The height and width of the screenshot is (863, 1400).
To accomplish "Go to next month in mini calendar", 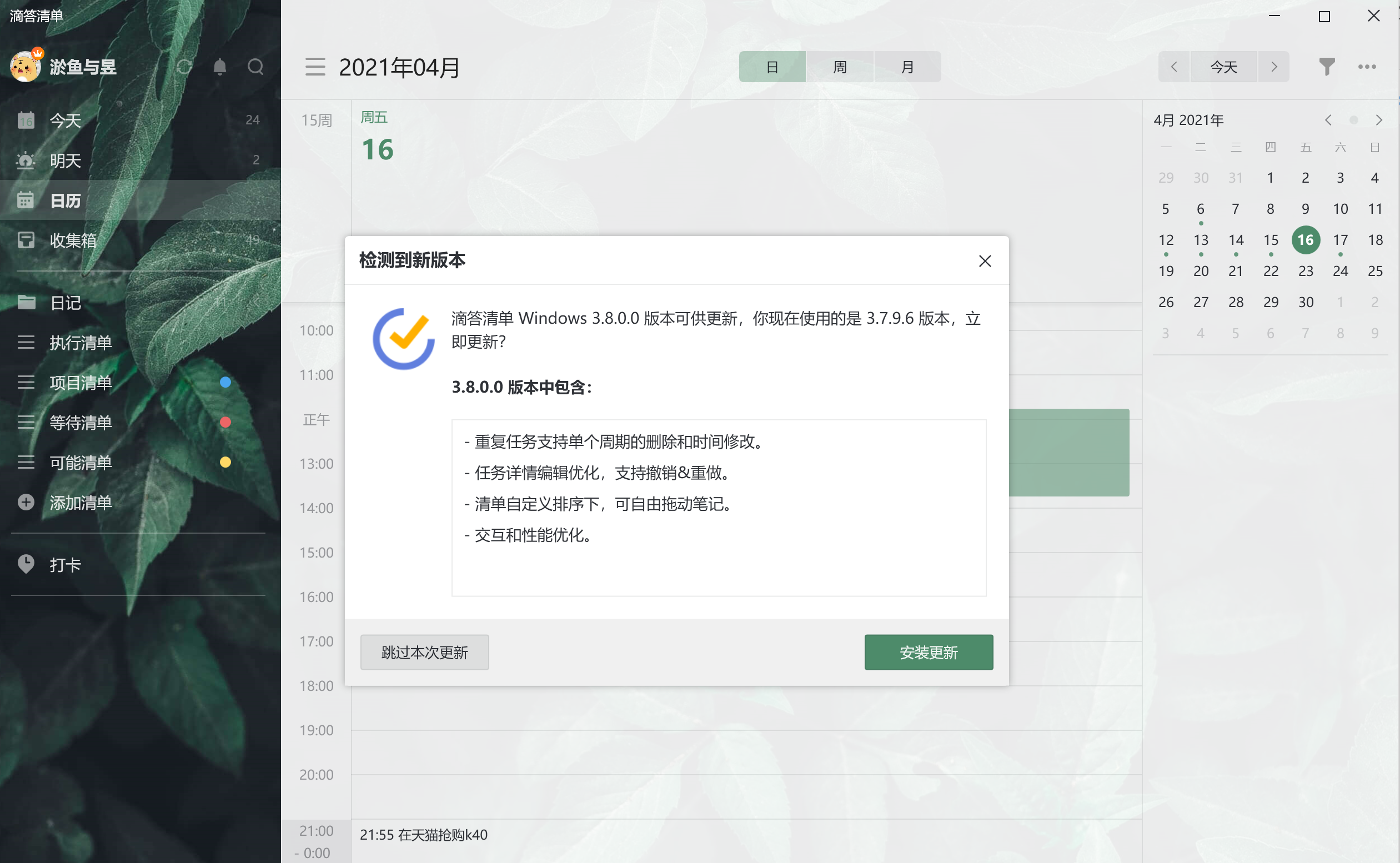I will click(x=1379, y=120).
